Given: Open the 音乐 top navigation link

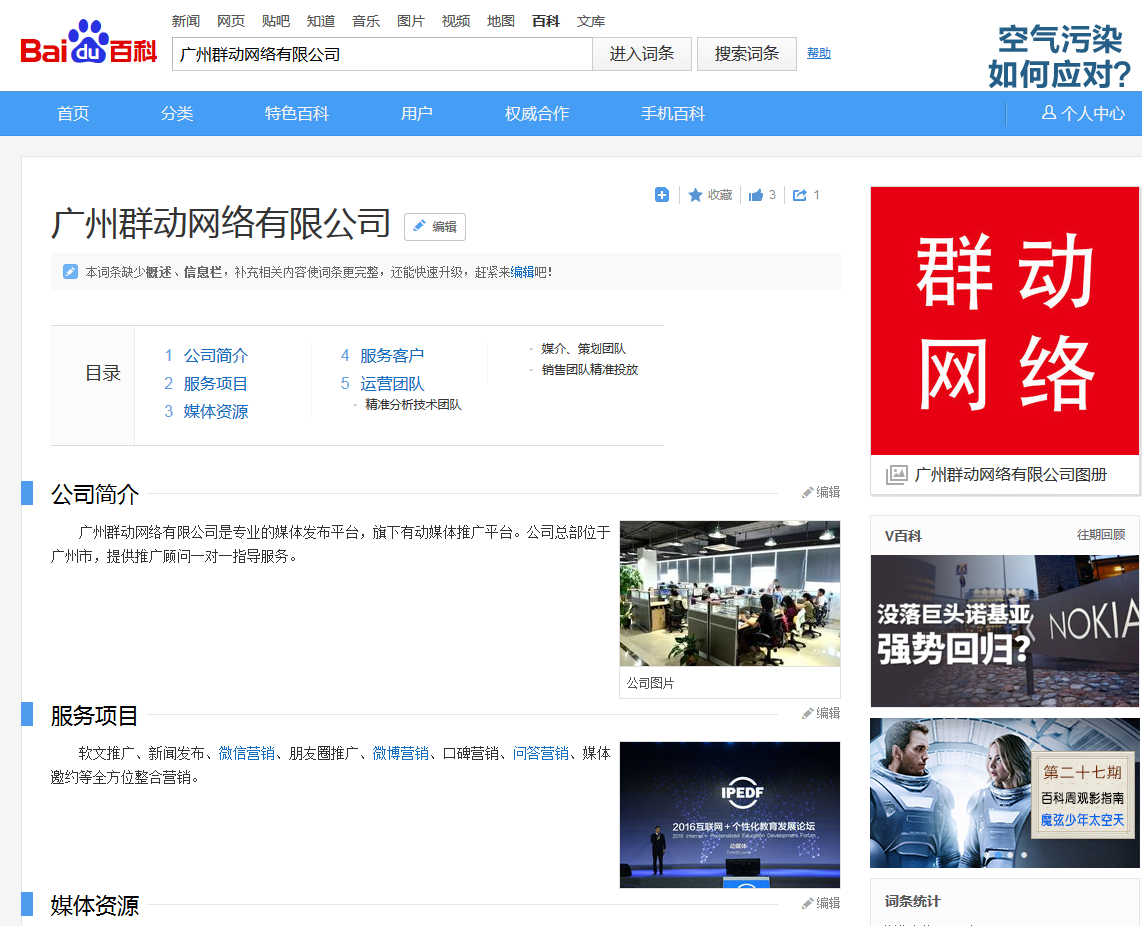Looking at the screenshot, I should pyautogui.click(x=366, y=21).
